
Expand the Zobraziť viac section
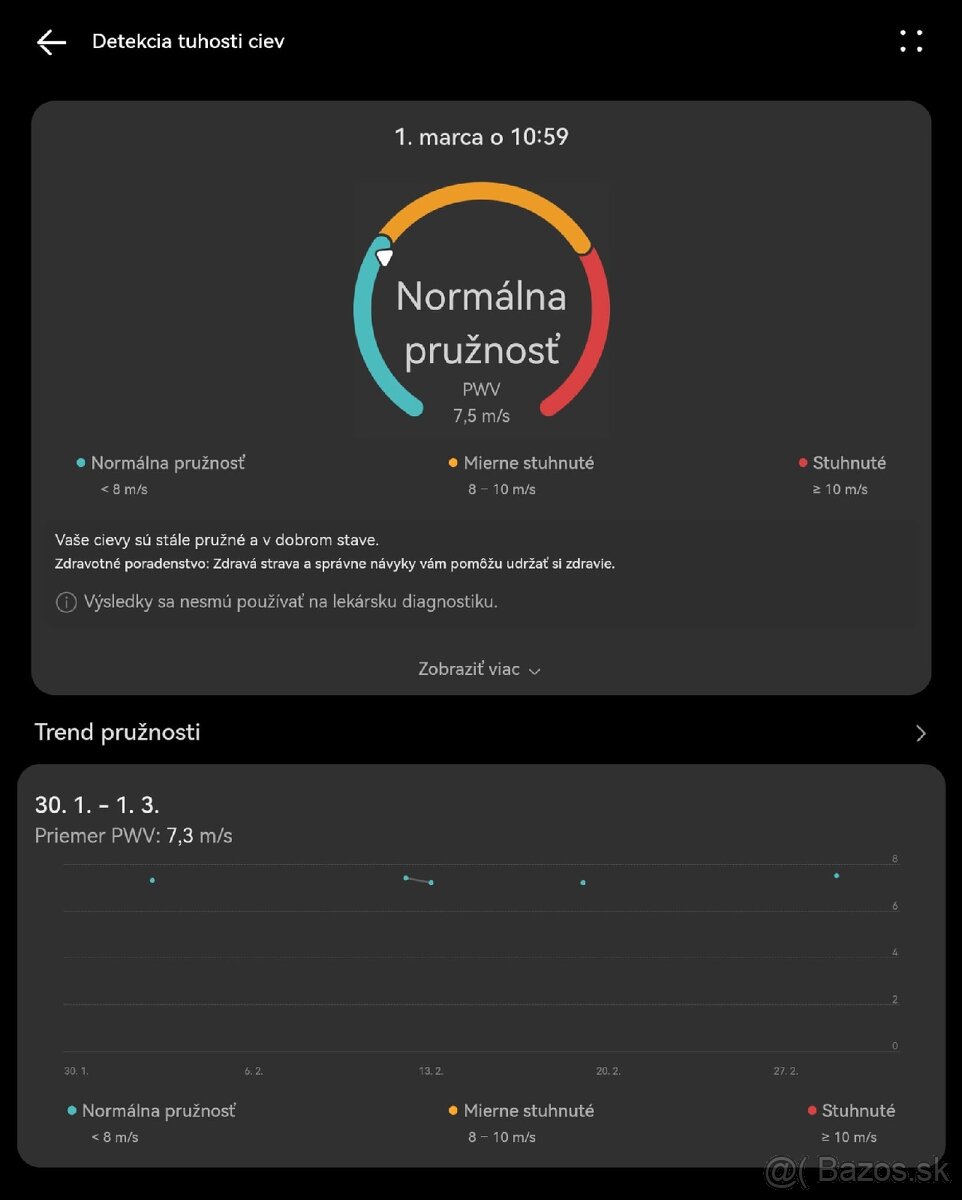pos(480,670)
